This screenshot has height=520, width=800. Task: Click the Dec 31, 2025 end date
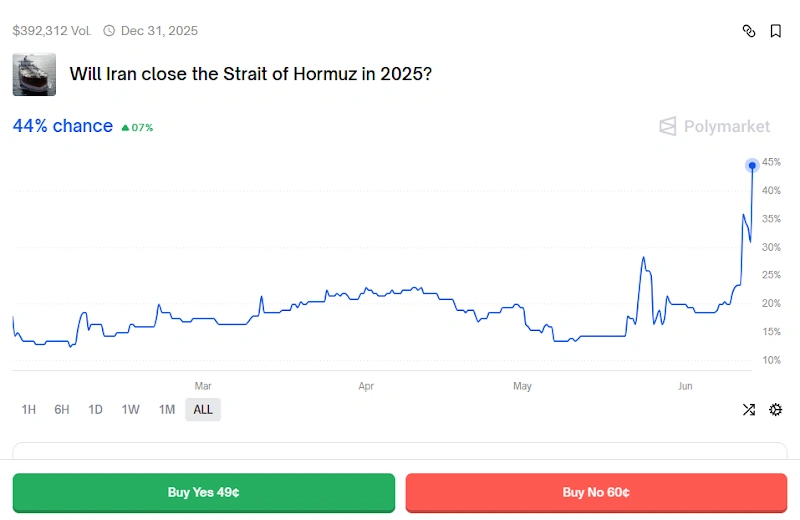159,31
